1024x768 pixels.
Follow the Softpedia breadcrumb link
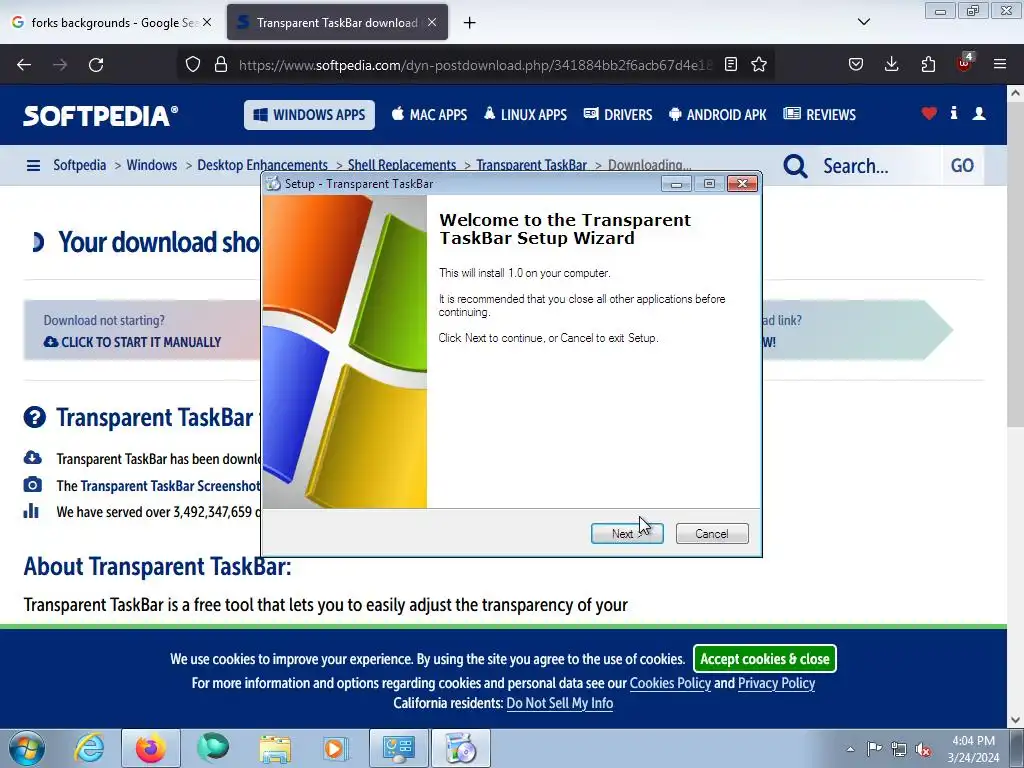click(80, 165)
